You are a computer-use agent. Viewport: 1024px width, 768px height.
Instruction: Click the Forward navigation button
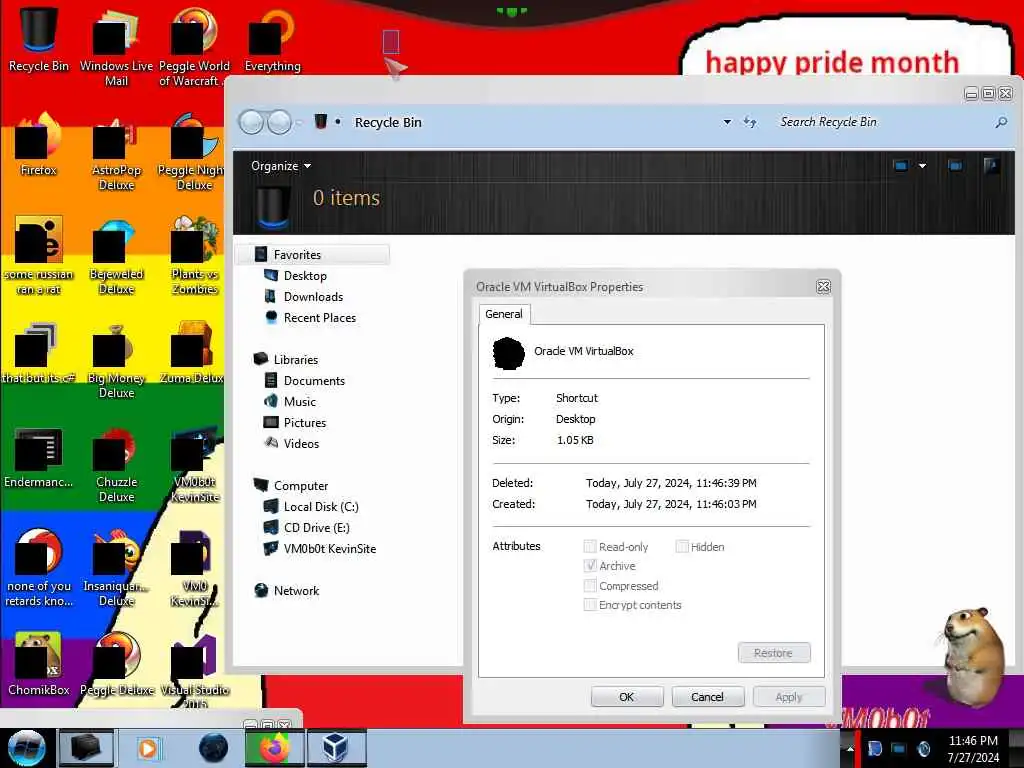[280, 122]
